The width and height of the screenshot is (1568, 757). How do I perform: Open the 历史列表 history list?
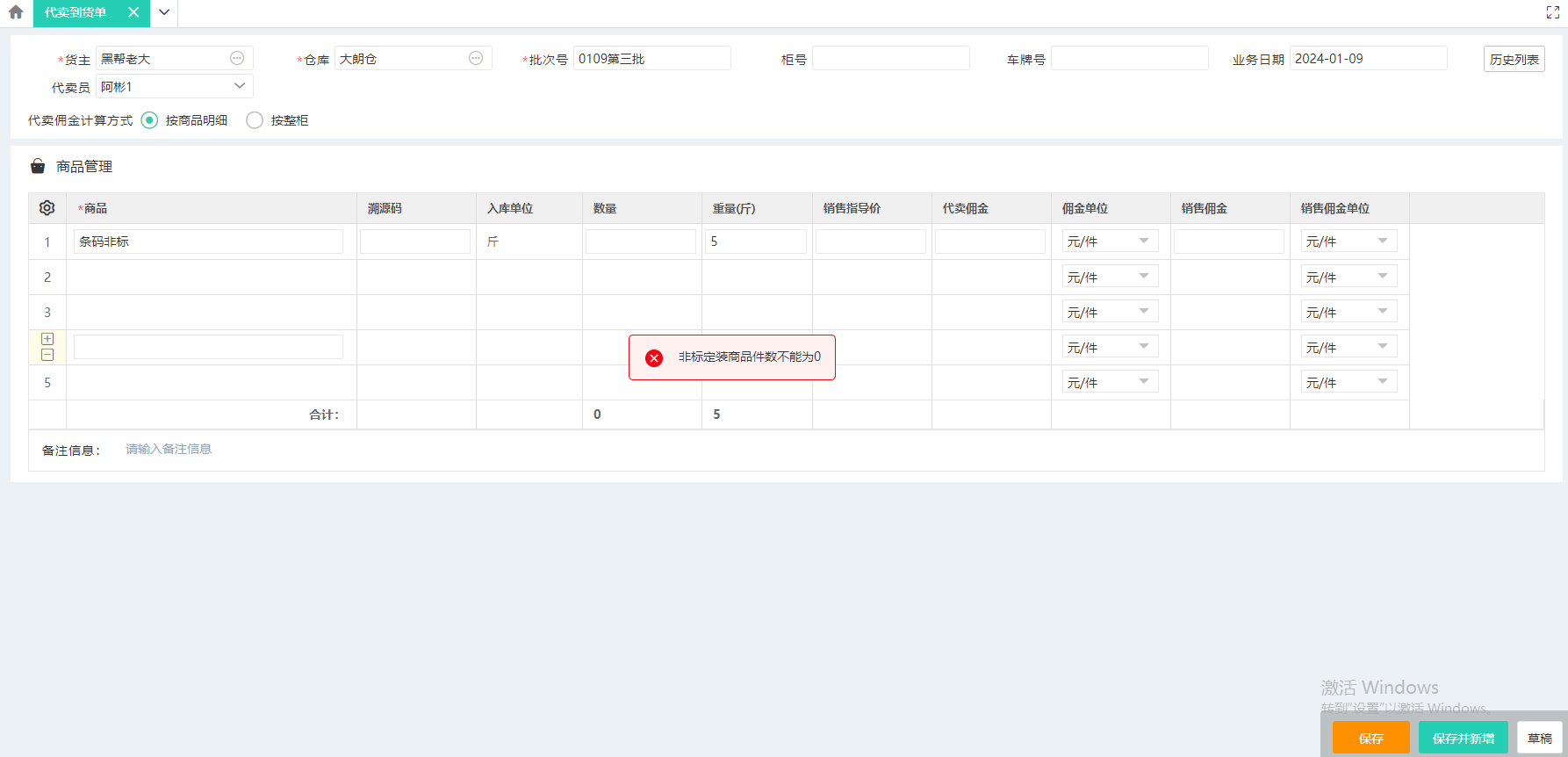pos(1514,59)
